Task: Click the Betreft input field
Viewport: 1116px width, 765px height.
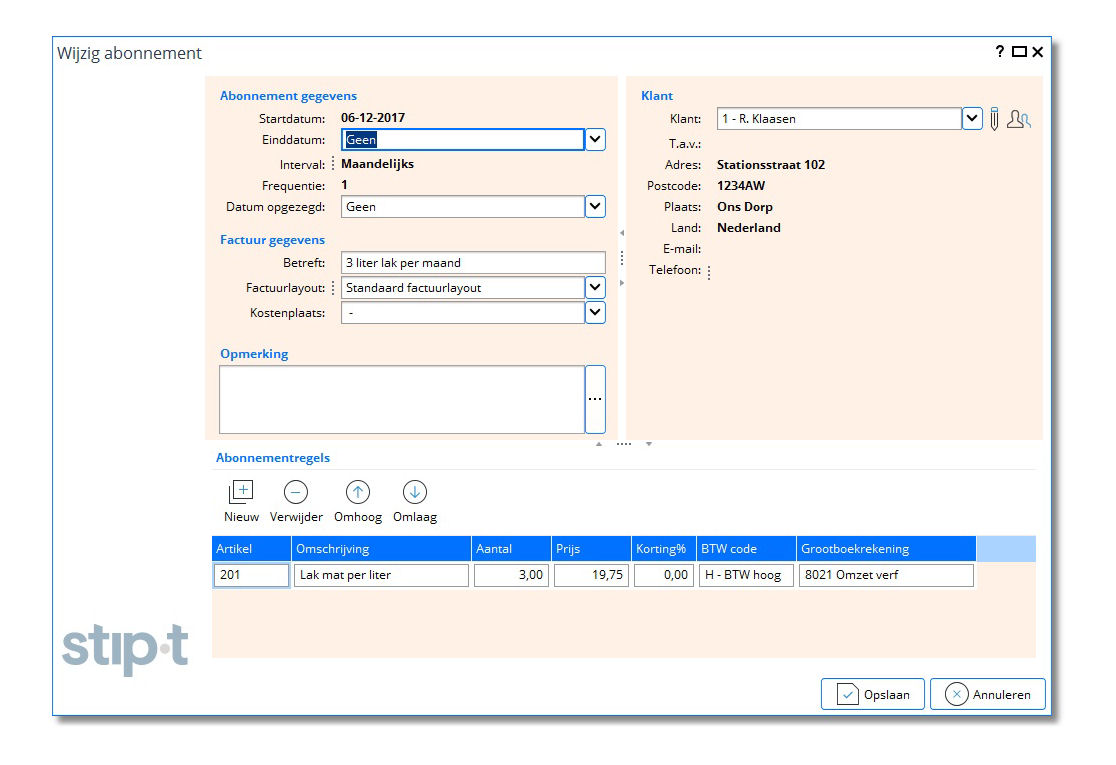Action: pos(472,263)
